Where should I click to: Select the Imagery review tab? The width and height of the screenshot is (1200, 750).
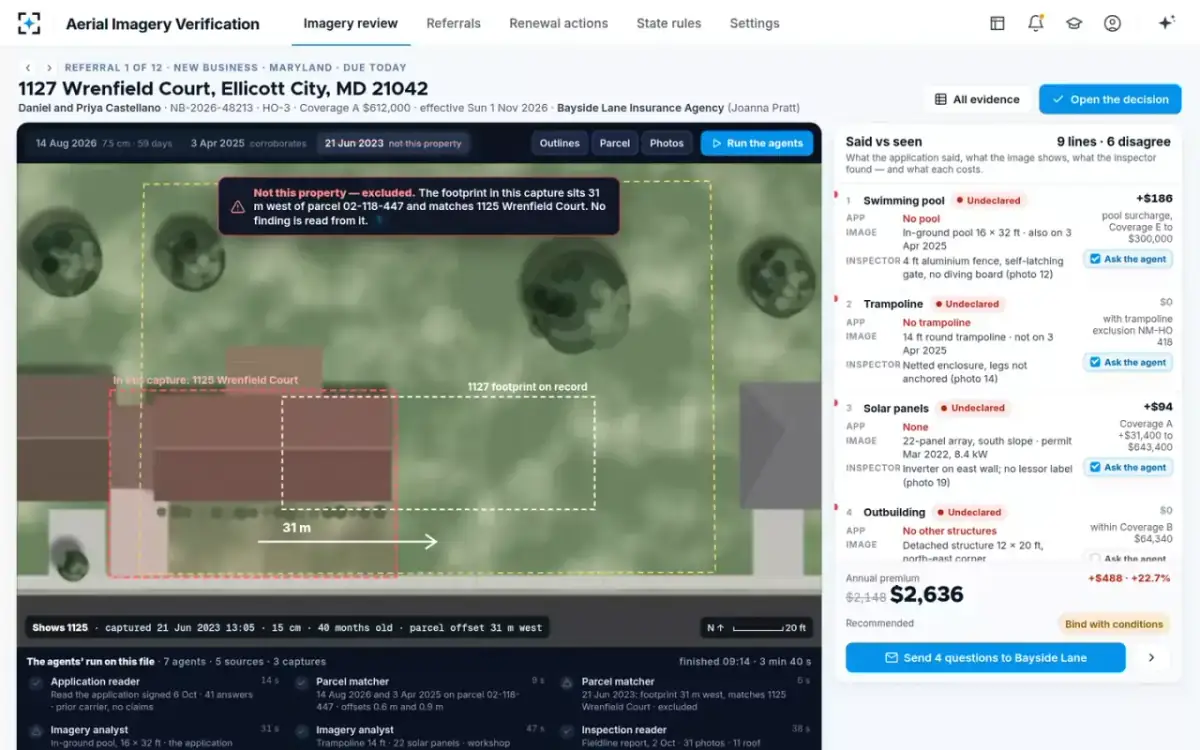tap(350, 23)
